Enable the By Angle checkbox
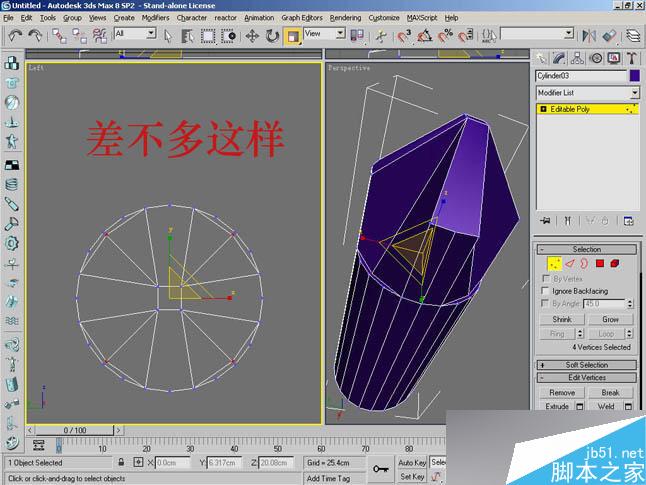646x485 pixels. pyautogui.click(x=545, y=303)
